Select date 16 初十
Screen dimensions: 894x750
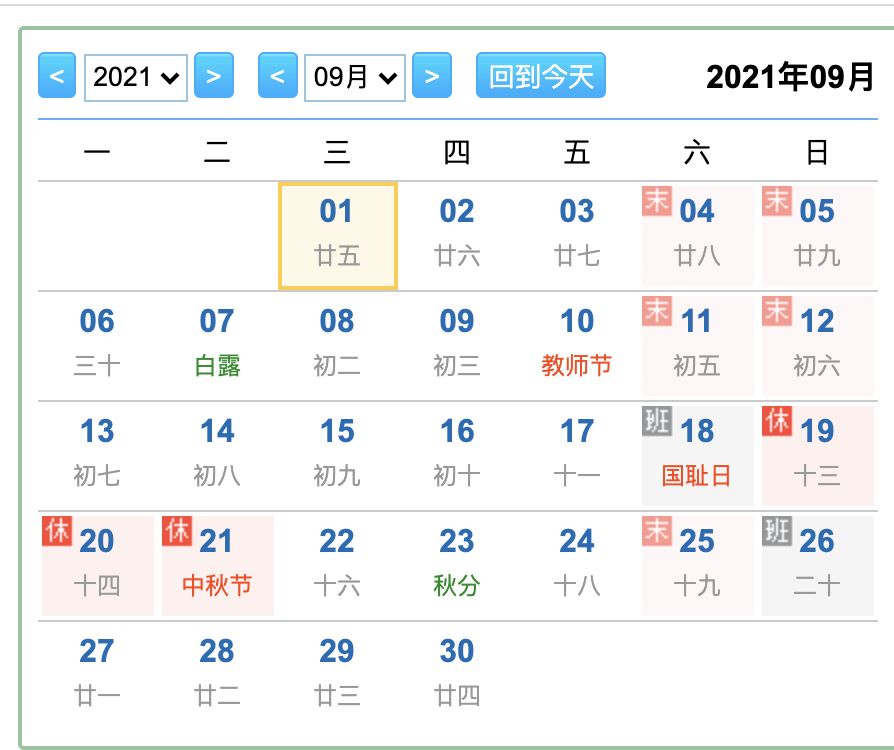coord(457,456)
